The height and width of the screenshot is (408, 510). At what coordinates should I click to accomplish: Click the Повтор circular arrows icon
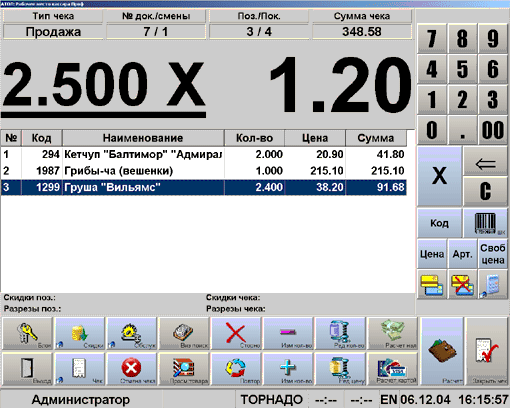click(x=236, y=369)
